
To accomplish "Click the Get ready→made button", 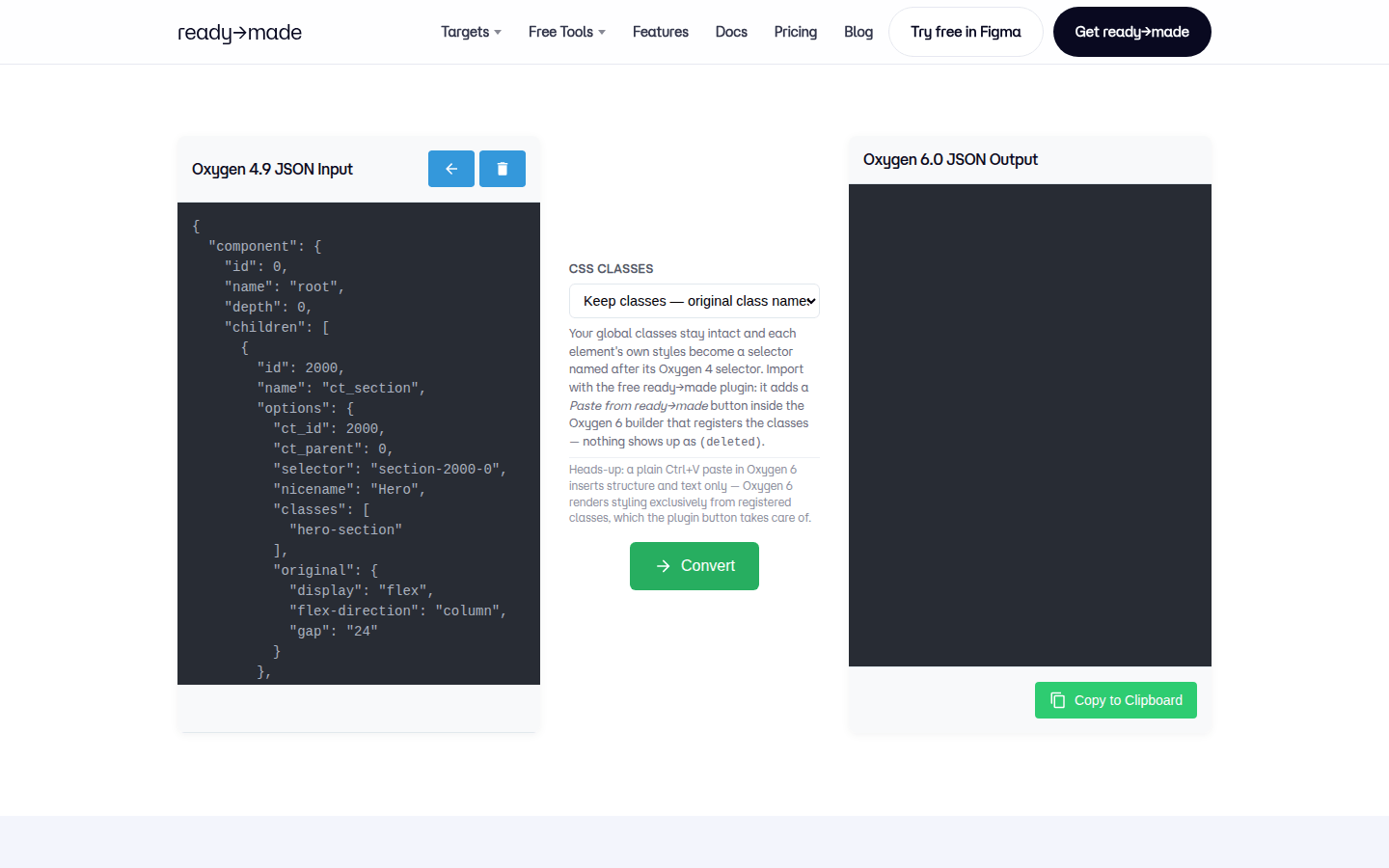I will tap(1132, 32).
